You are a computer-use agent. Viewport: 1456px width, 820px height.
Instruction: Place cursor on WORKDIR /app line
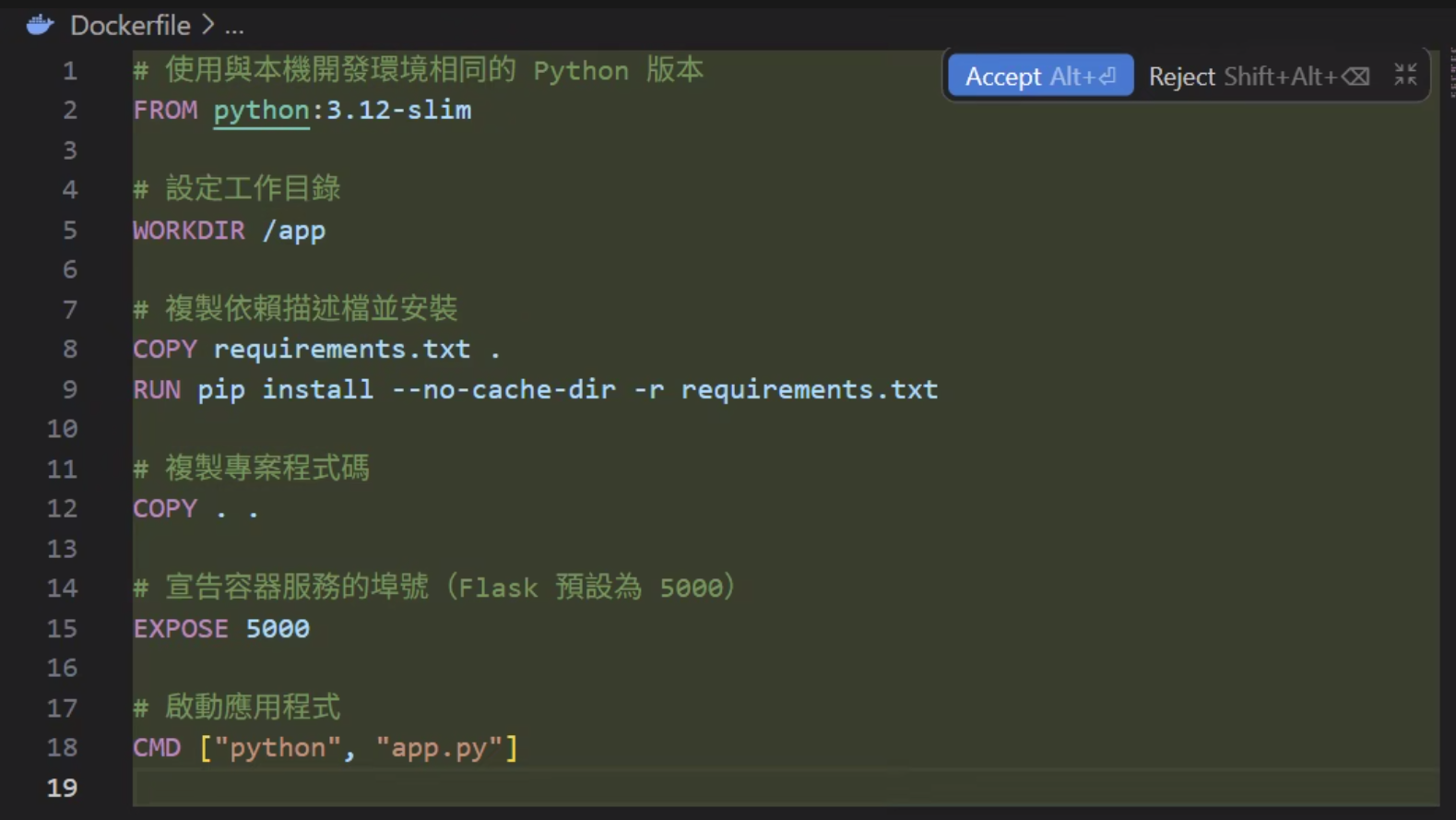point(229,230)
